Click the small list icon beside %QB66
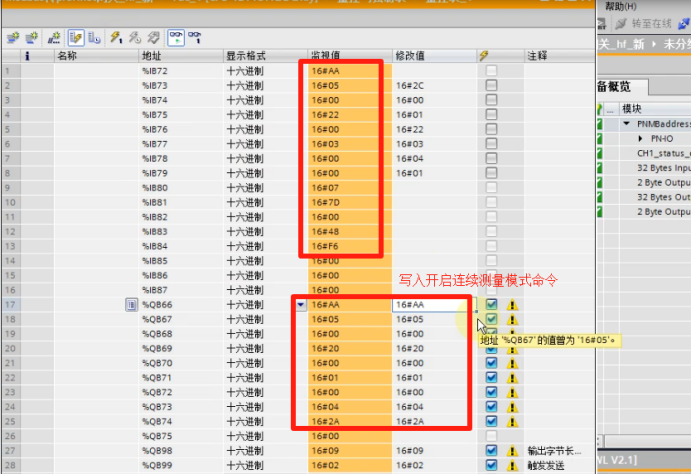692x475 pixels. (x=131, y=305)
